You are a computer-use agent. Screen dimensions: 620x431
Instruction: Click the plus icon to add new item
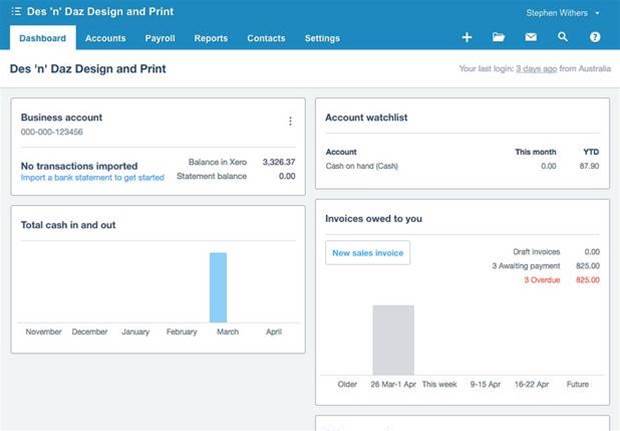pyautogui.click(x=467, y=37)
